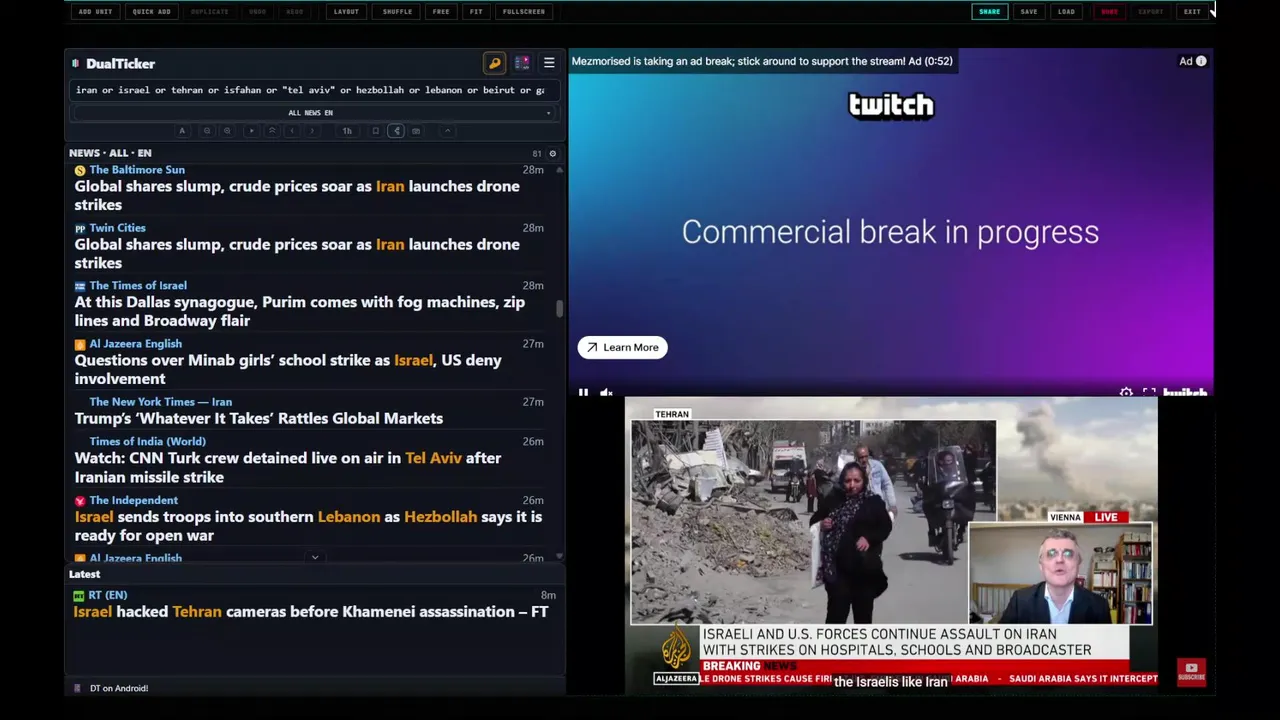Click the news list scrollbar thumb
Screen dimensions: 1280x720
click(x=559, y=309)
